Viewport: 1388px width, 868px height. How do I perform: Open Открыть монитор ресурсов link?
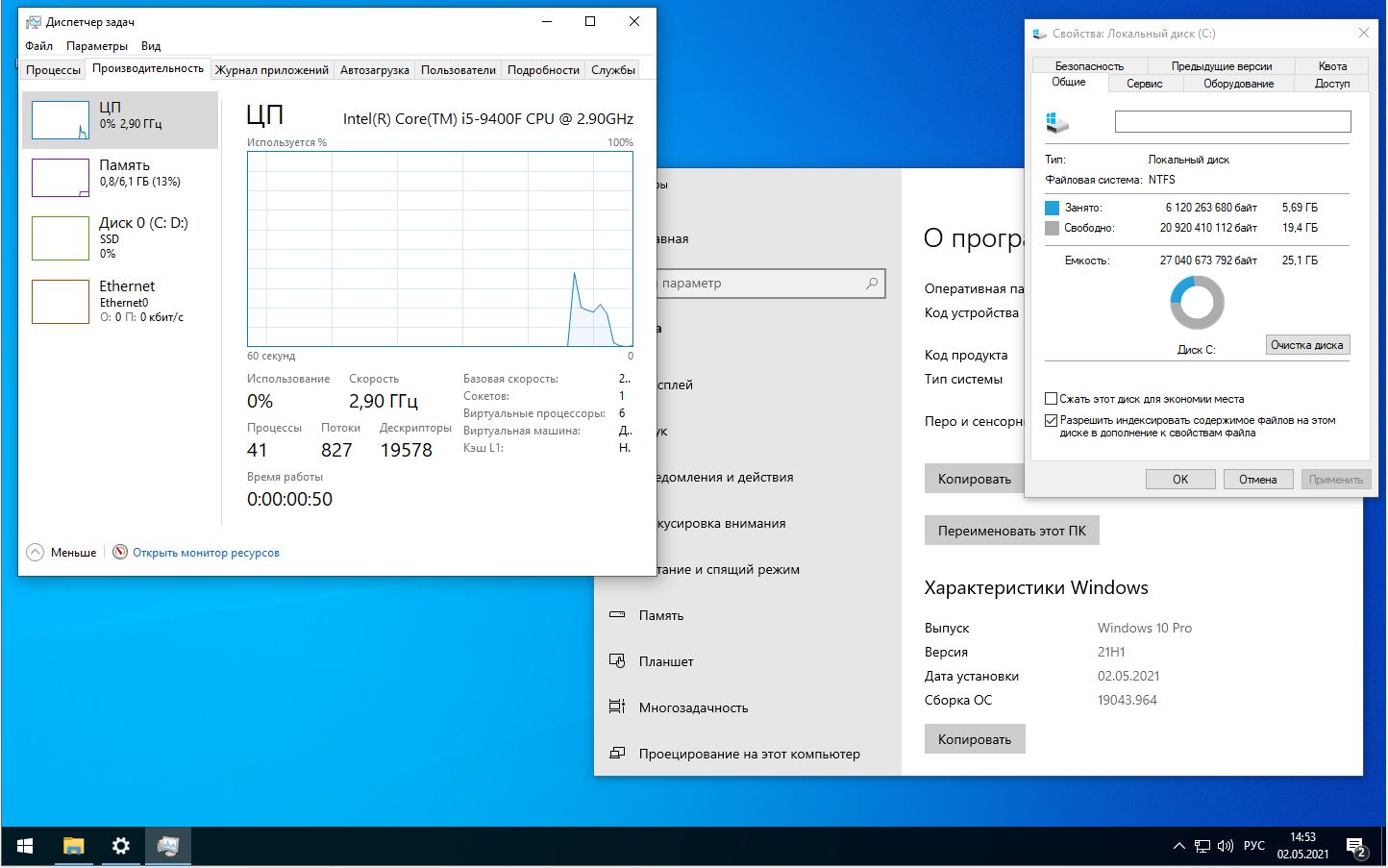206,553
